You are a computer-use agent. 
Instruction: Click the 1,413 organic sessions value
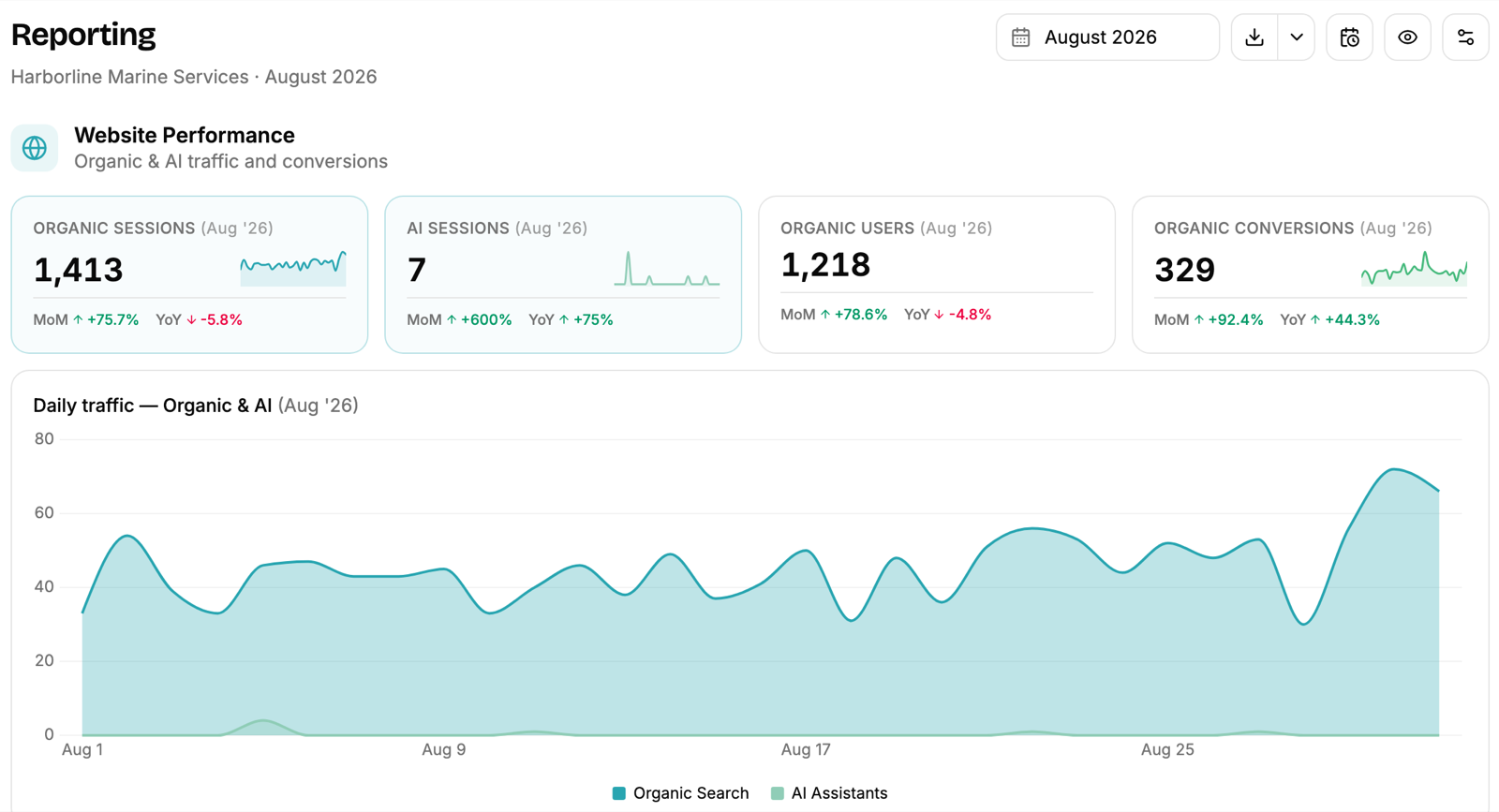[x=78, y=270]
